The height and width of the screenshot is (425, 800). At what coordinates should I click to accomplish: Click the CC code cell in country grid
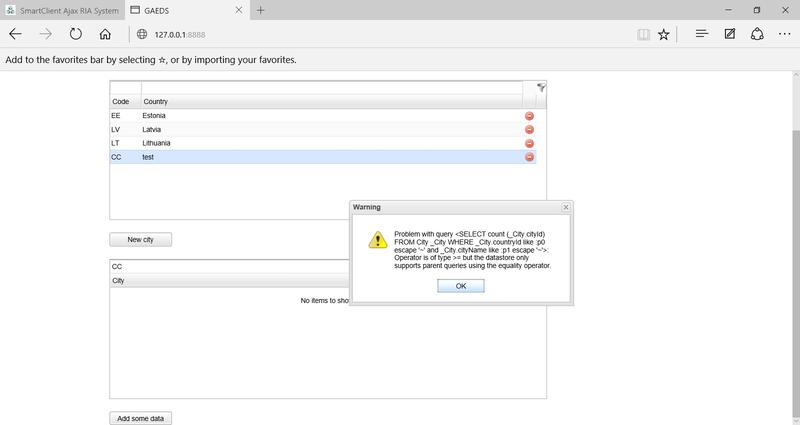coord(126,157)
